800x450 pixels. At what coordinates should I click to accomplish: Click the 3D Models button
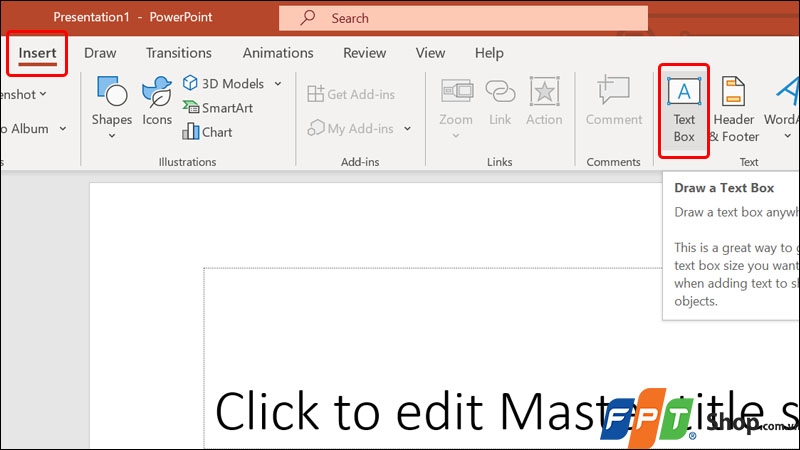pyautogui.click(x=223, y=83)
